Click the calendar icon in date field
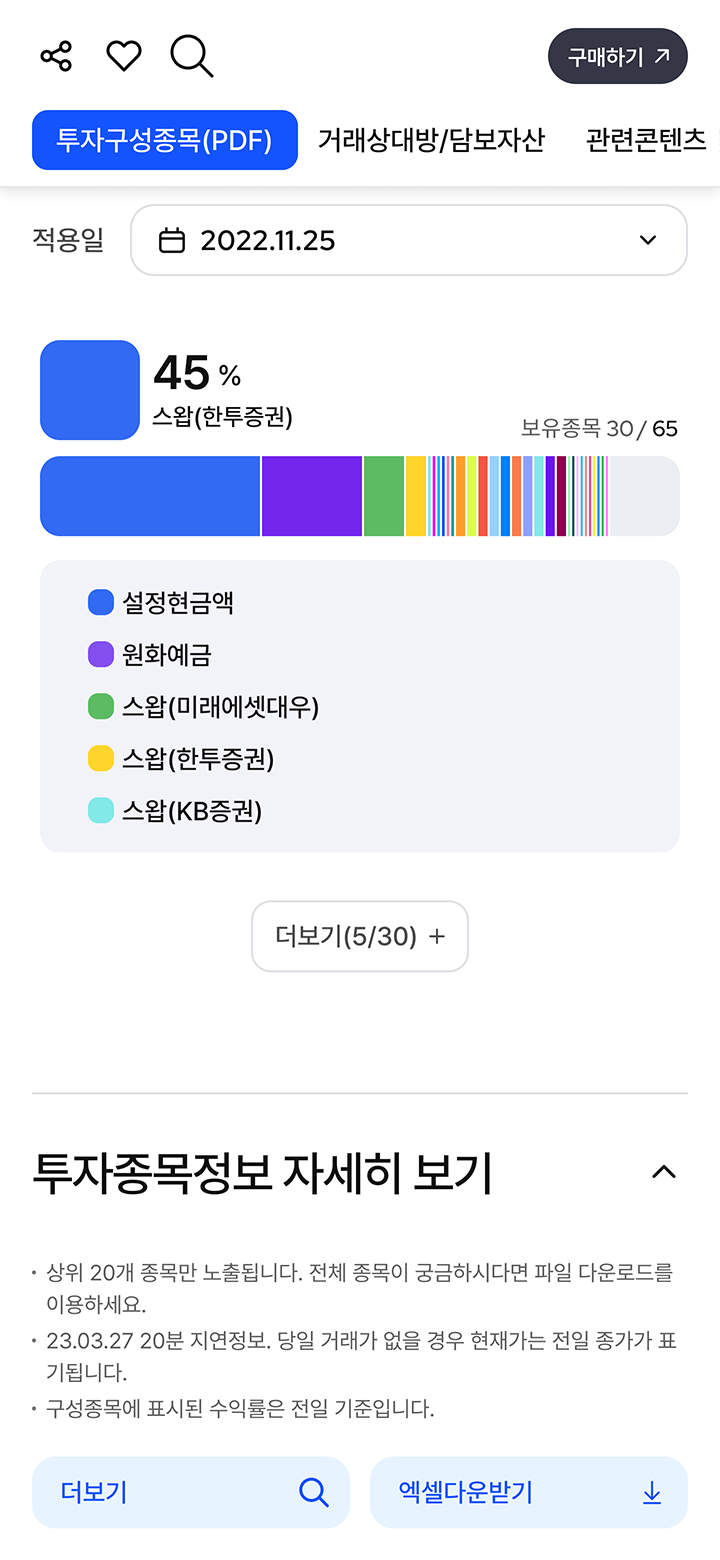 click(x=172, y=241)
